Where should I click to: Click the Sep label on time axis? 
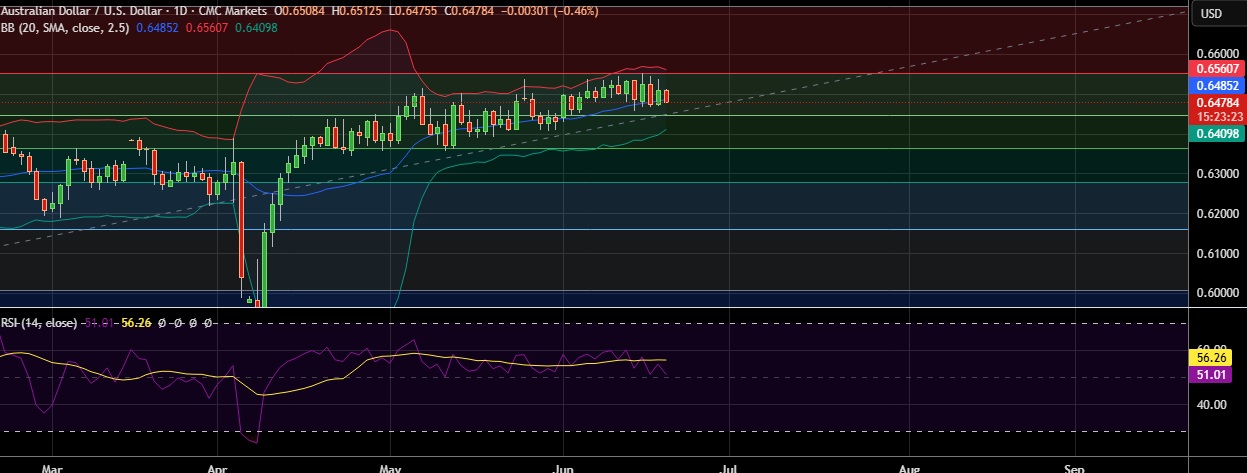(x=1074, y=467)
